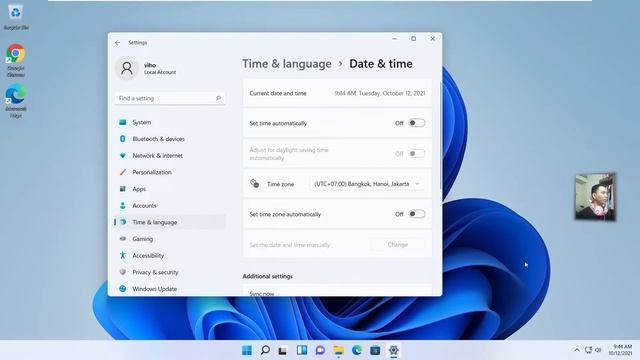Click the search magnifier in Find a setting
640x360 pixels.
coord(218,98)
